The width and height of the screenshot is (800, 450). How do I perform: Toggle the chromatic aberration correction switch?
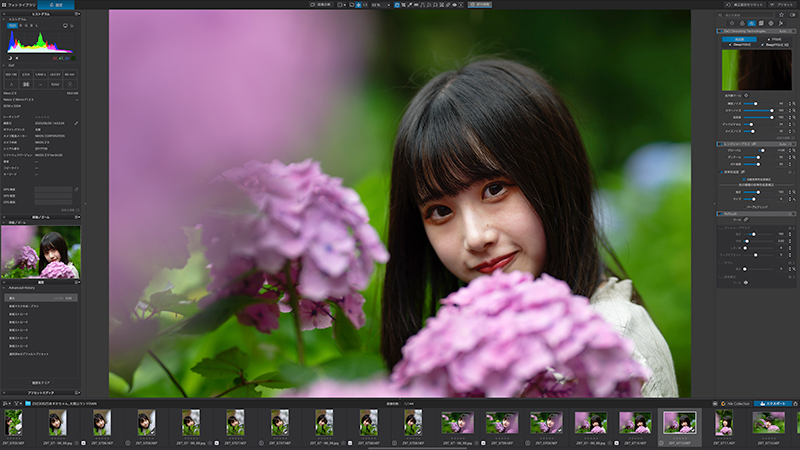point(721,172)
